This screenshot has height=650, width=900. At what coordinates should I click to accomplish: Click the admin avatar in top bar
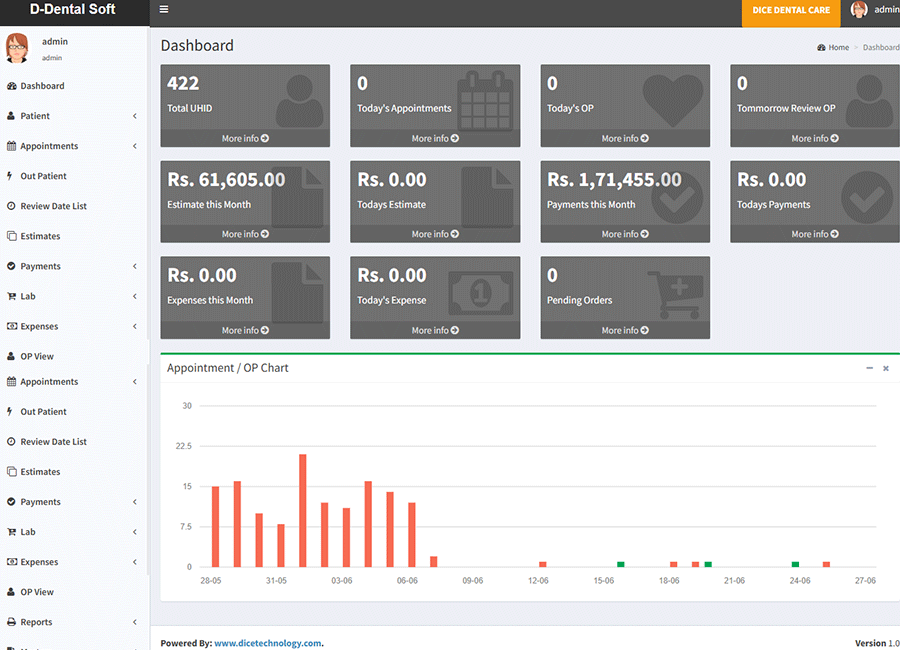coord(859,10)
